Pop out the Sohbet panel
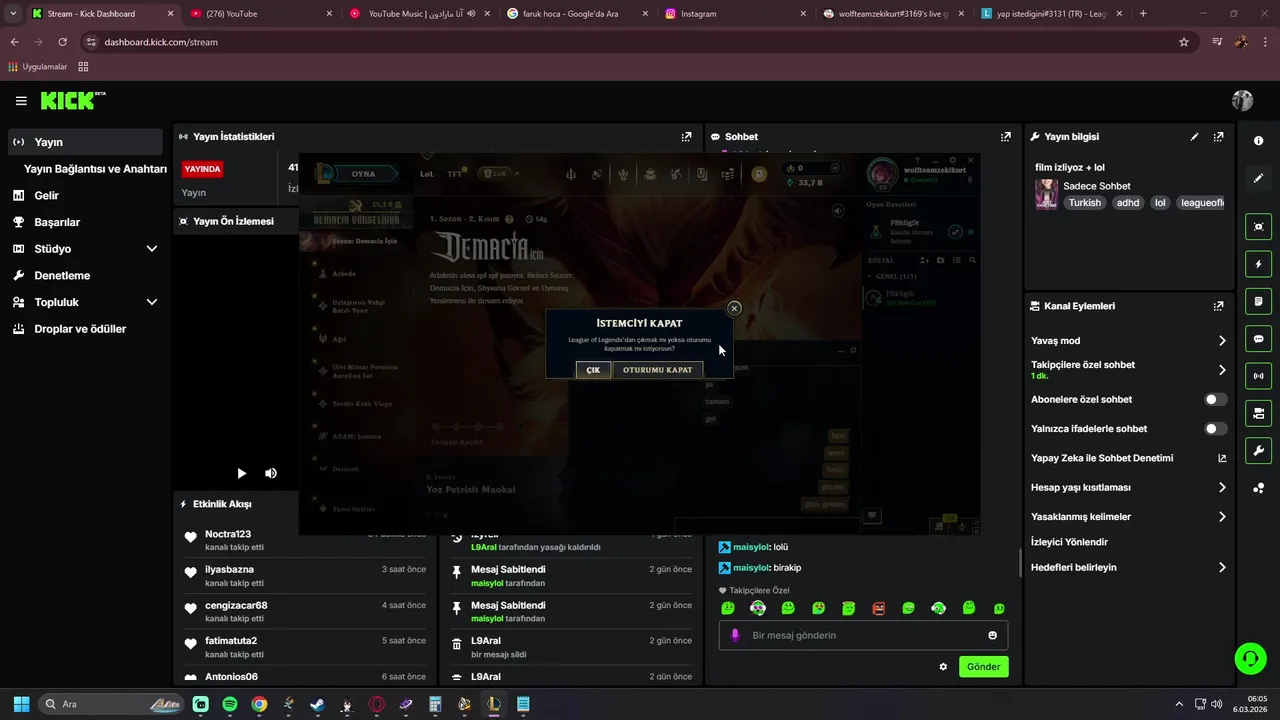 click(1005, 137)
